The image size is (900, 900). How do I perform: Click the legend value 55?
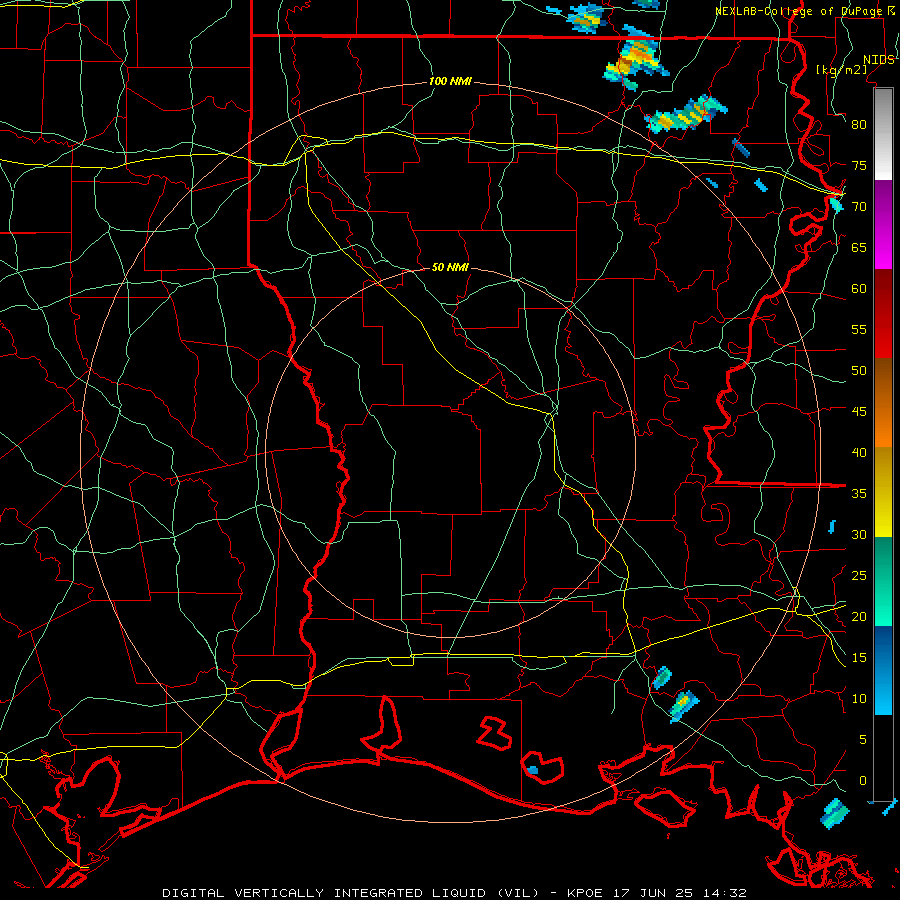tap(859, 329)
